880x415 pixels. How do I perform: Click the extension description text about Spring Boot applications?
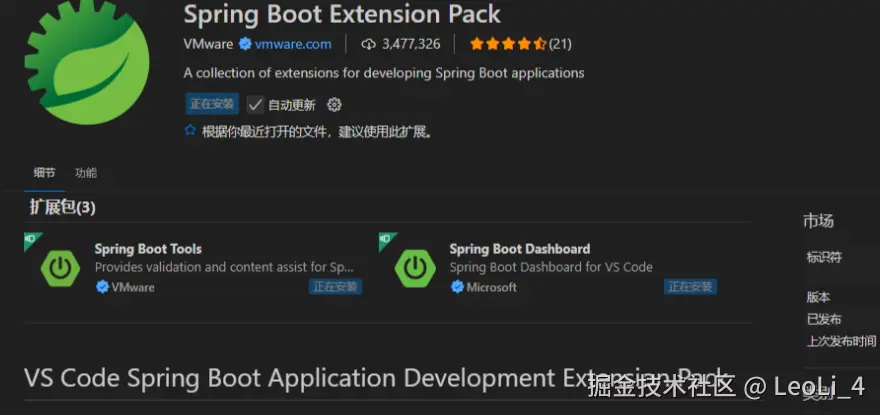[x=384, y=73]
